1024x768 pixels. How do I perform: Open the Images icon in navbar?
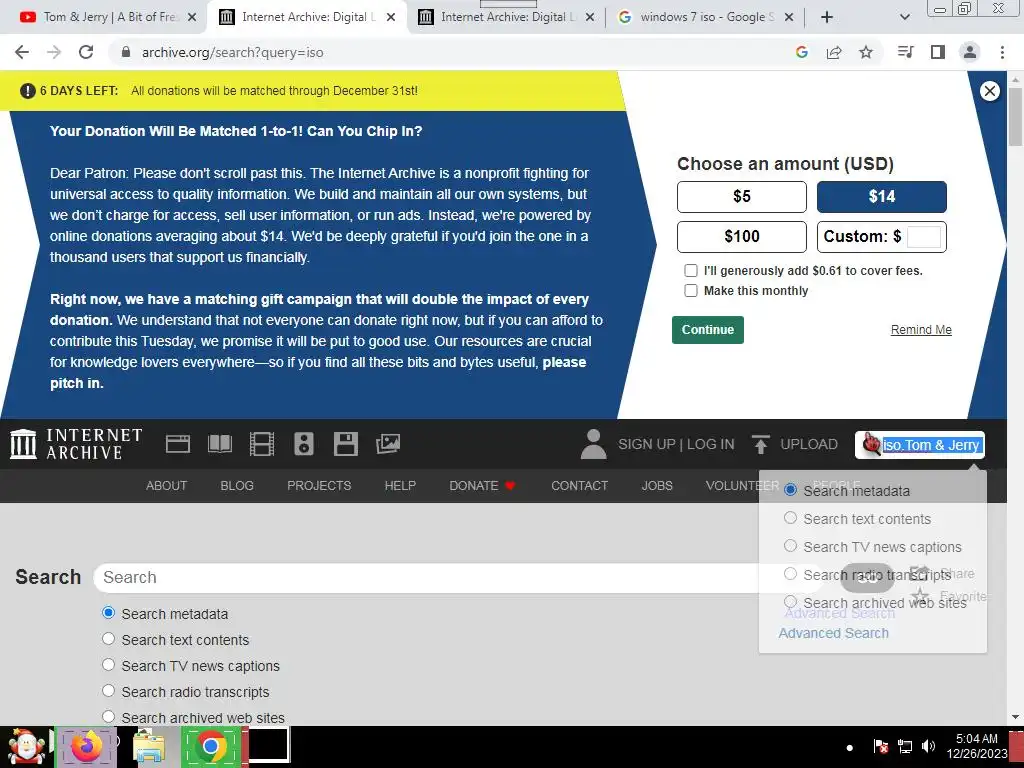[388, 445]
